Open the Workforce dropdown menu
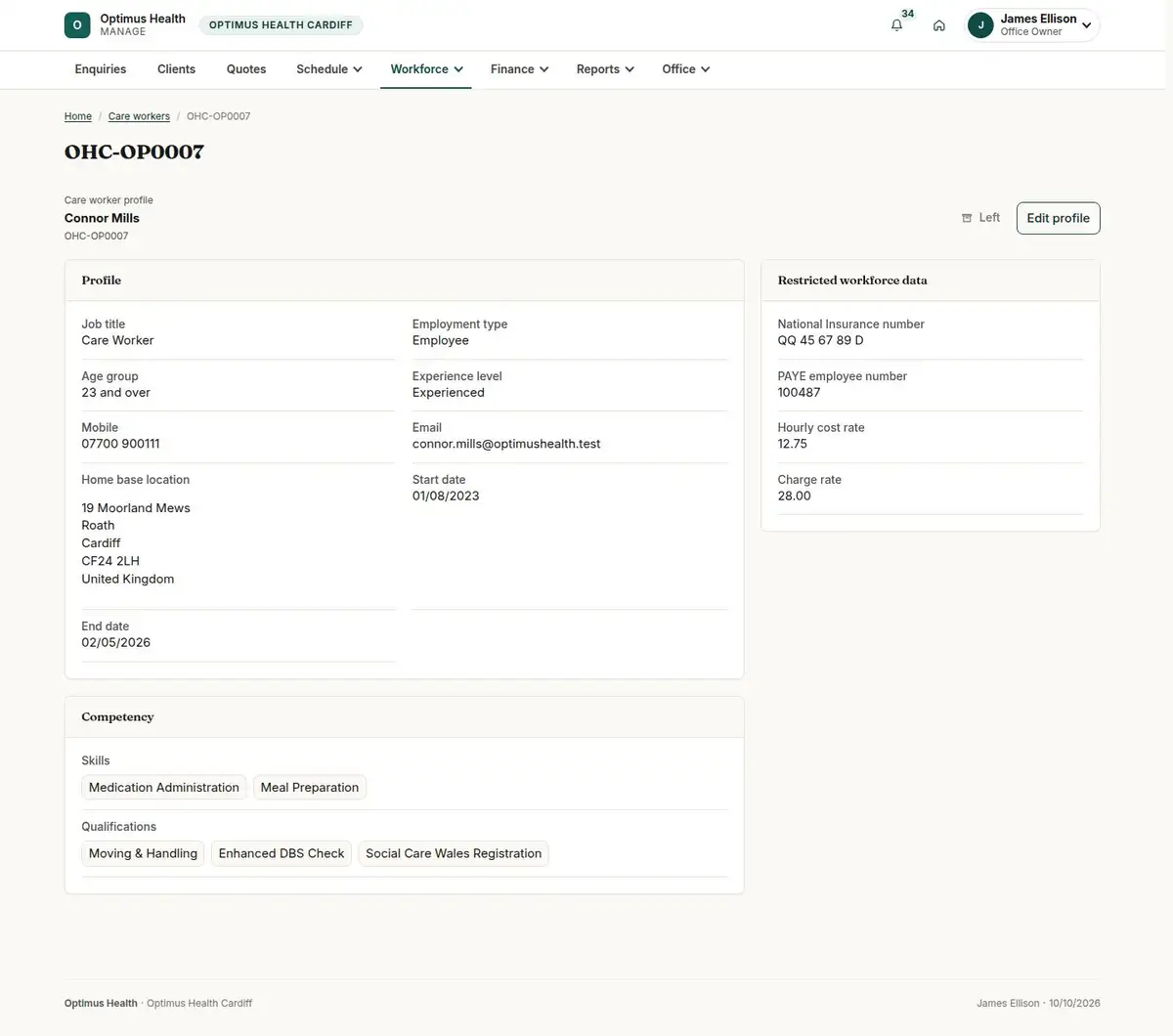The width and height of the screenshot is (1173, 1036). click(426, 69)
